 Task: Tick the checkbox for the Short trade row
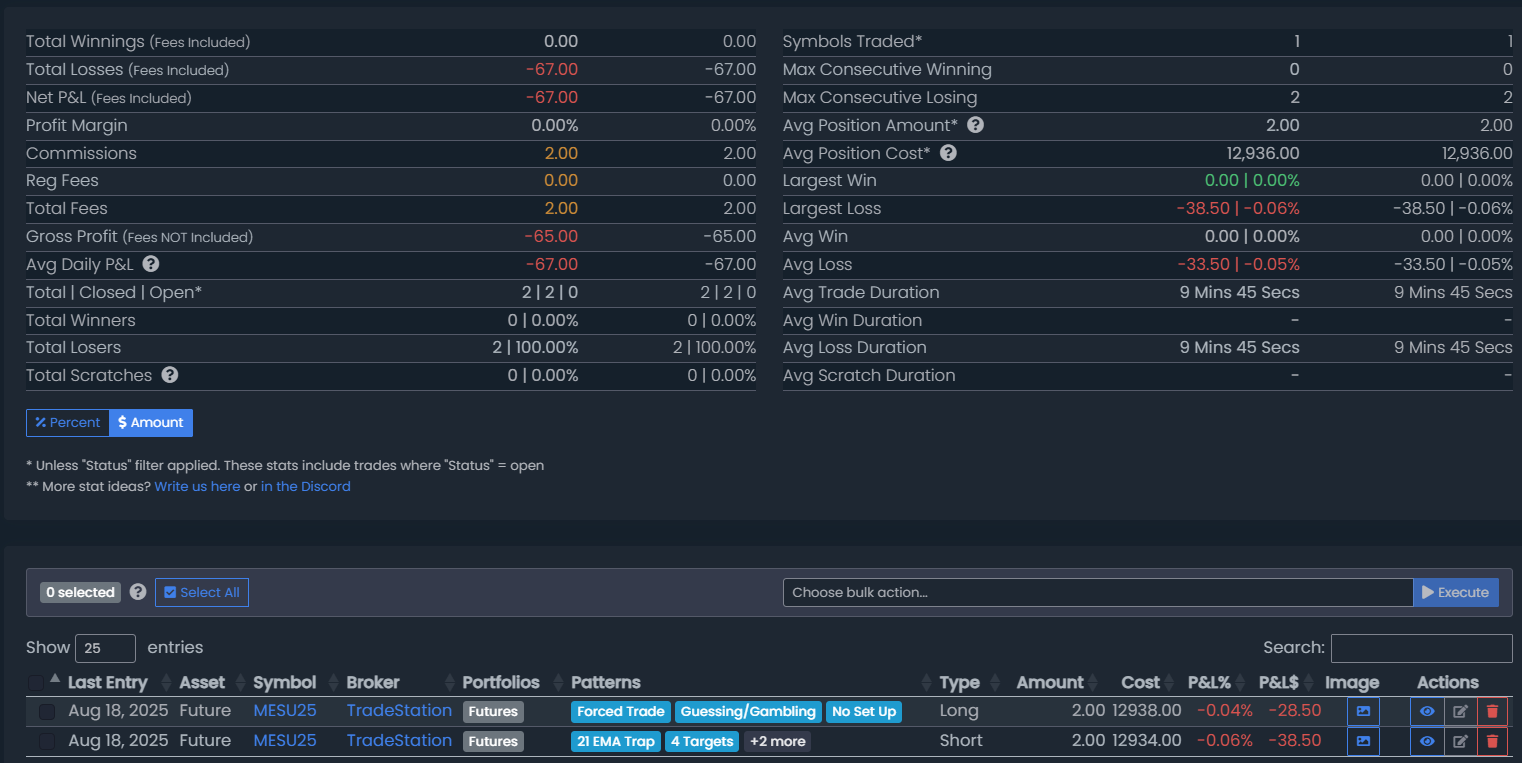point(47,741)
